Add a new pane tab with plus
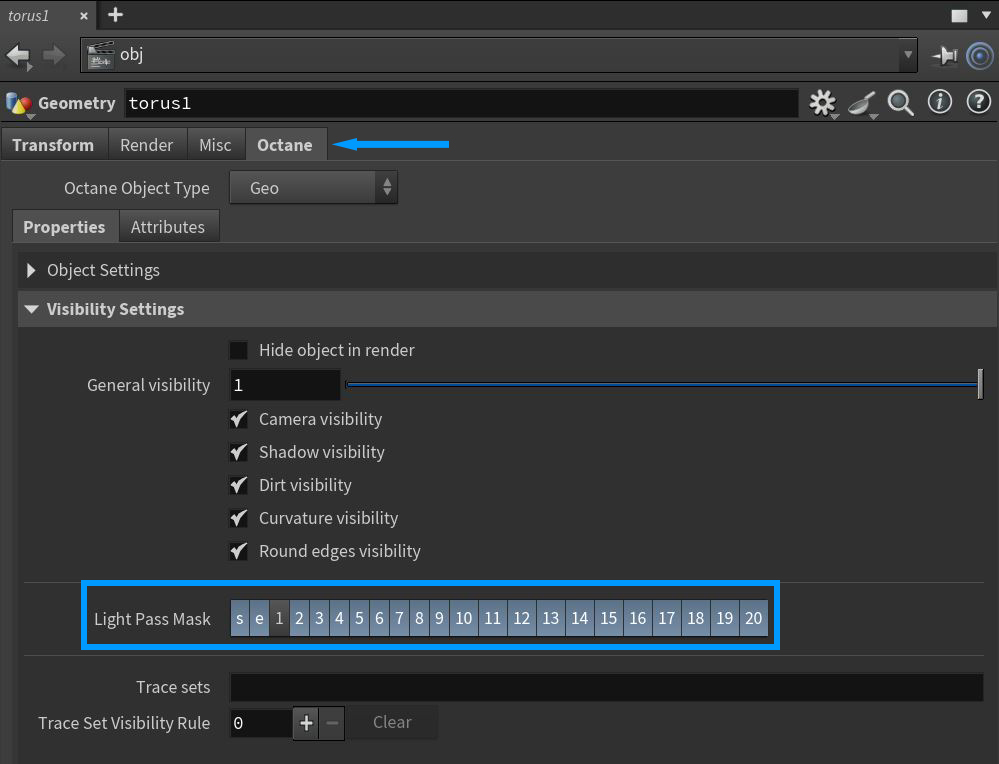This screenshot has height=764, width=999. point(115,15)
